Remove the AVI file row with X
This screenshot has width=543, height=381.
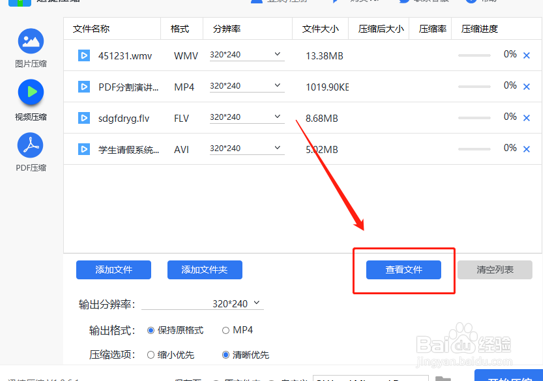pyautogui.click(x=526, y=149)
